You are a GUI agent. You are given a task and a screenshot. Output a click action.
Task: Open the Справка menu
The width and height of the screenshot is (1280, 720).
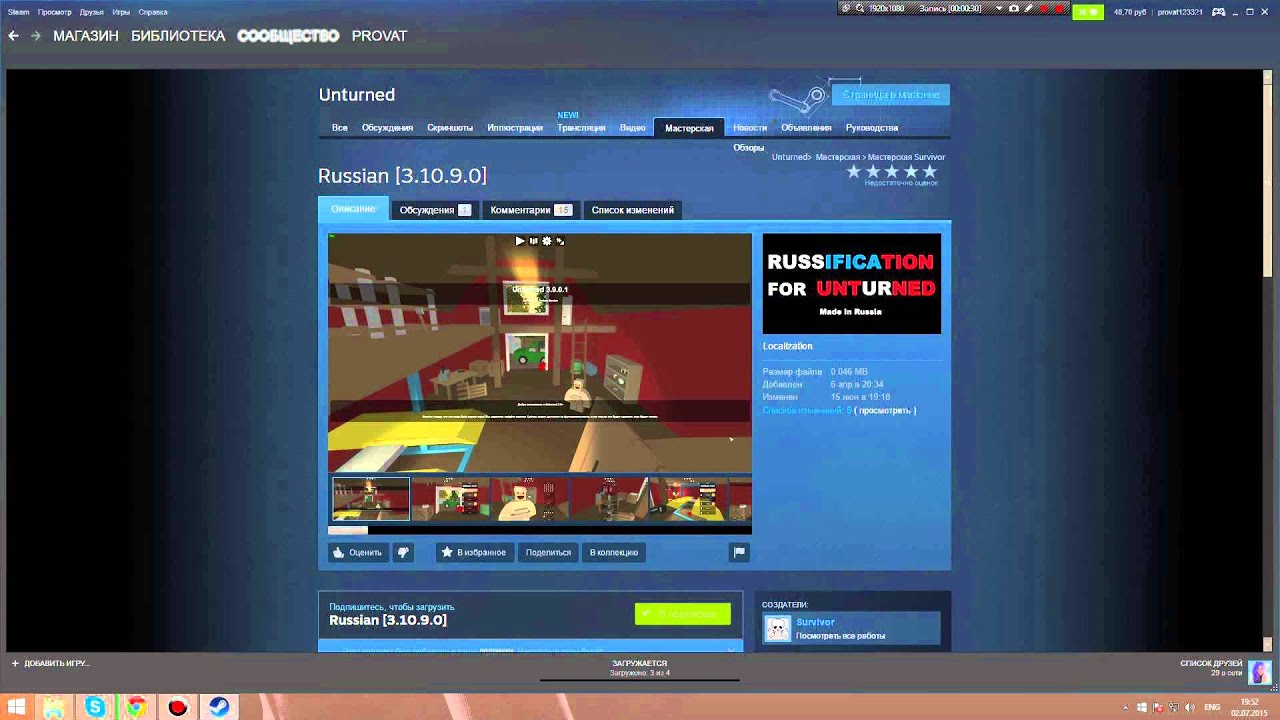click(x=153, y=12)
